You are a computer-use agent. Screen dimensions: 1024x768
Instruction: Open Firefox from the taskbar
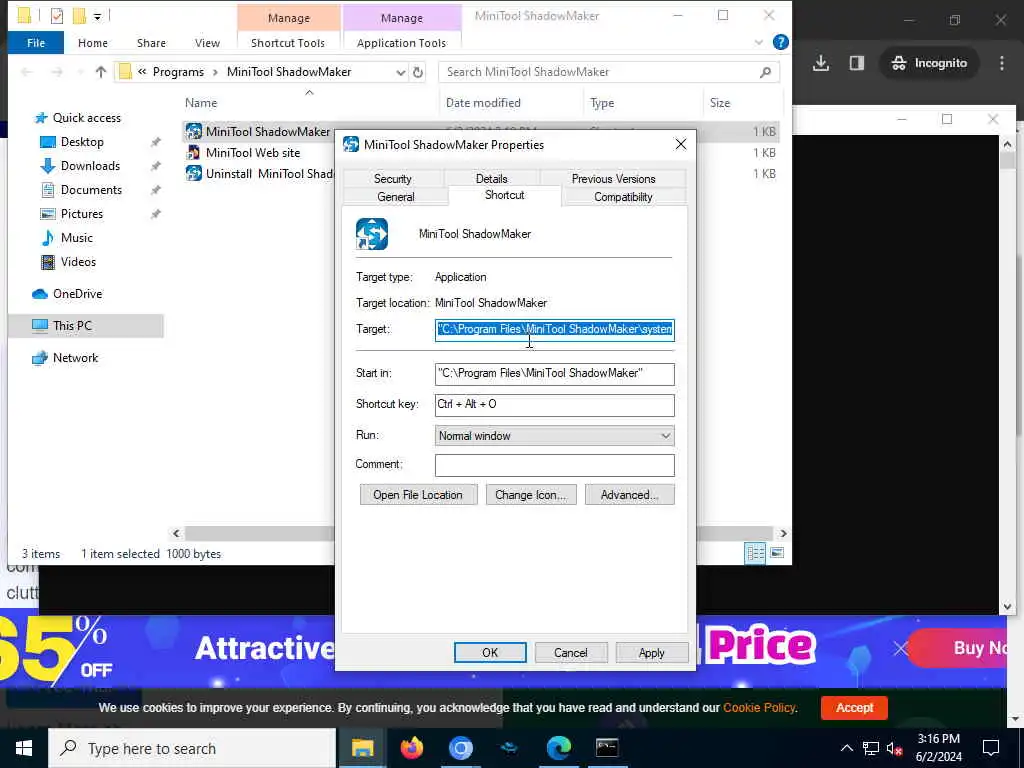412,748
